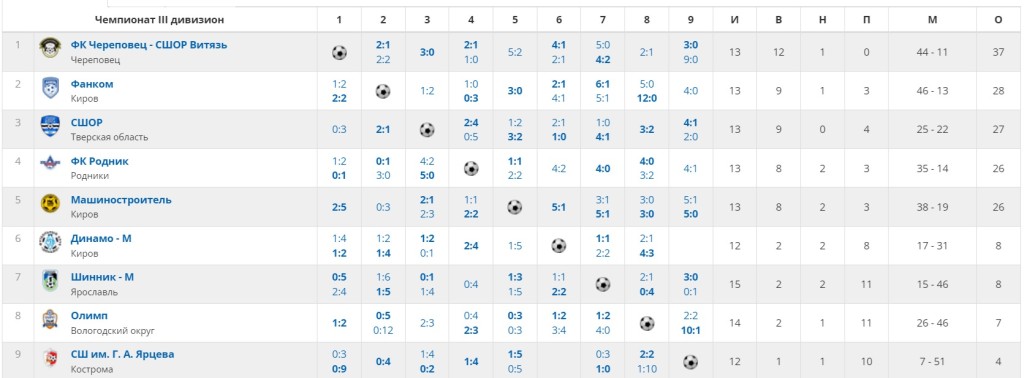Viewport: 1024px width, 378px height.
Task: Open the 10:1 match score in Олимп row
Action: [x=691, y=330]
